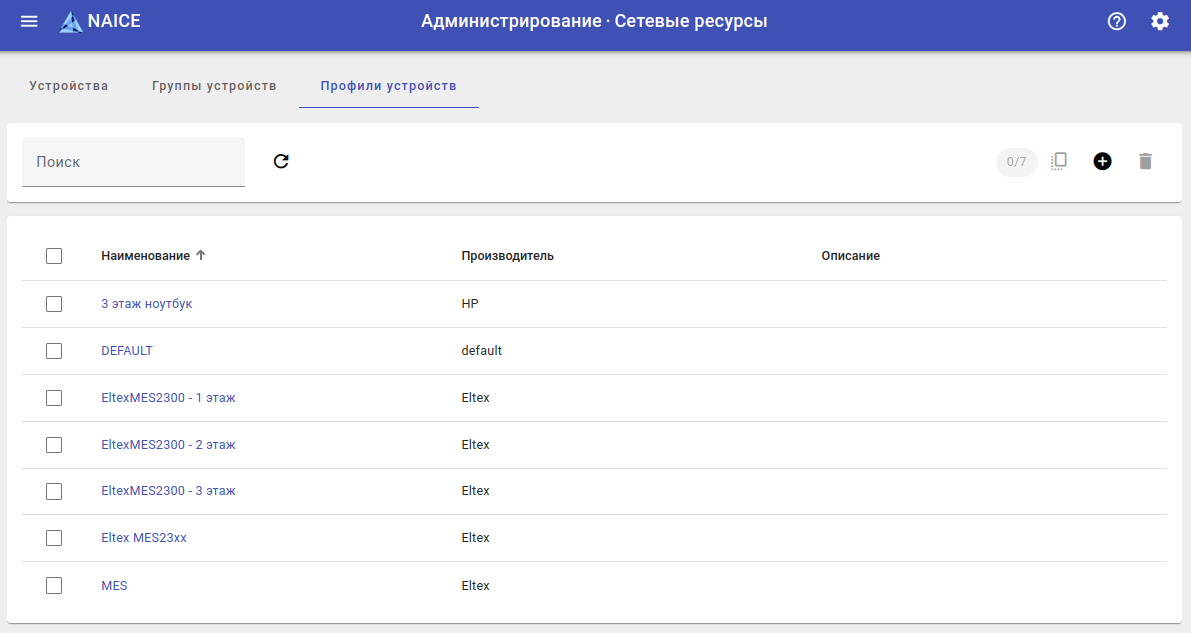Check the box for DEFAULT profile
The height and width of the screenshot is (633, 1191).
coord(54,351)
